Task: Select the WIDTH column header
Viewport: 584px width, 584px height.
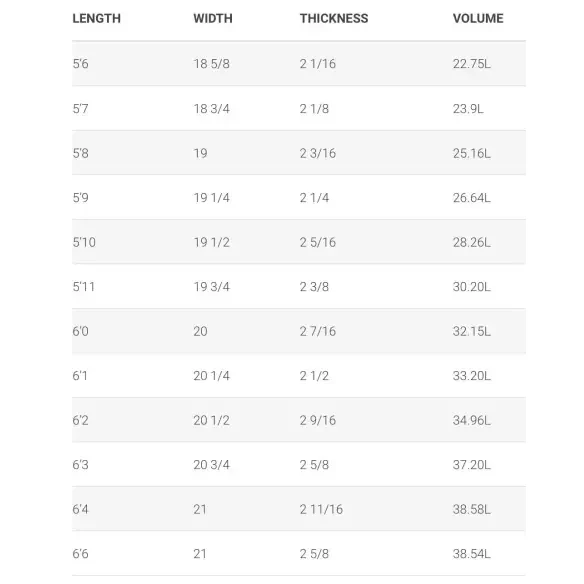Action: (213, 18)
